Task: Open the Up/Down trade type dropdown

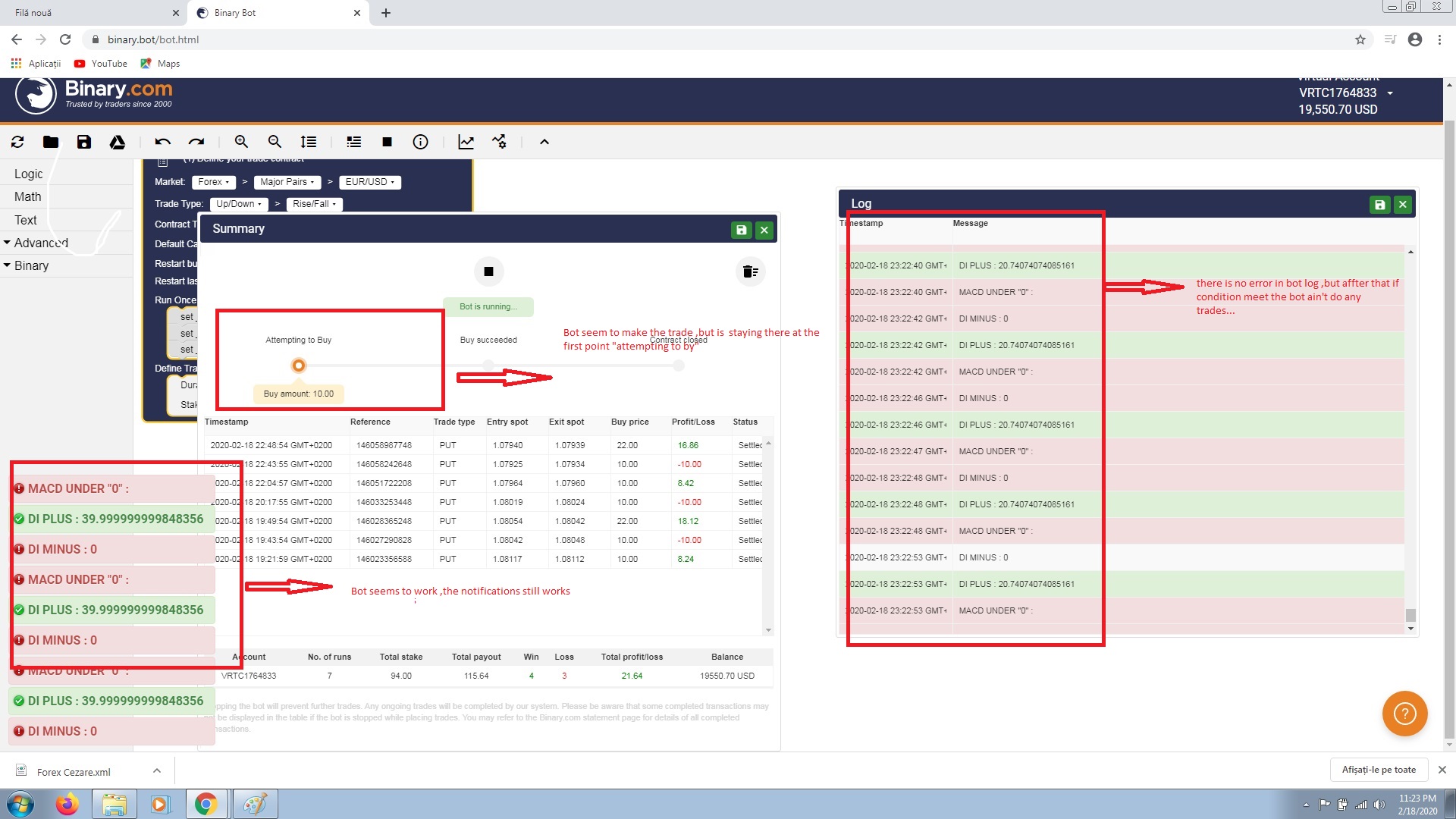Action: click(239, 204)
